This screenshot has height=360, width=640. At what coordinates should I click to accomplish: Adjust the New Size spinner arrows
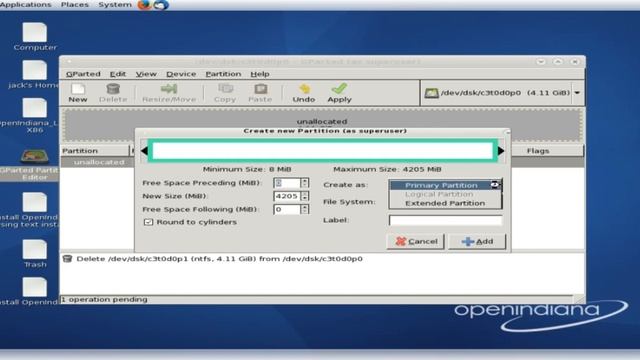click(x=304, y=196)
